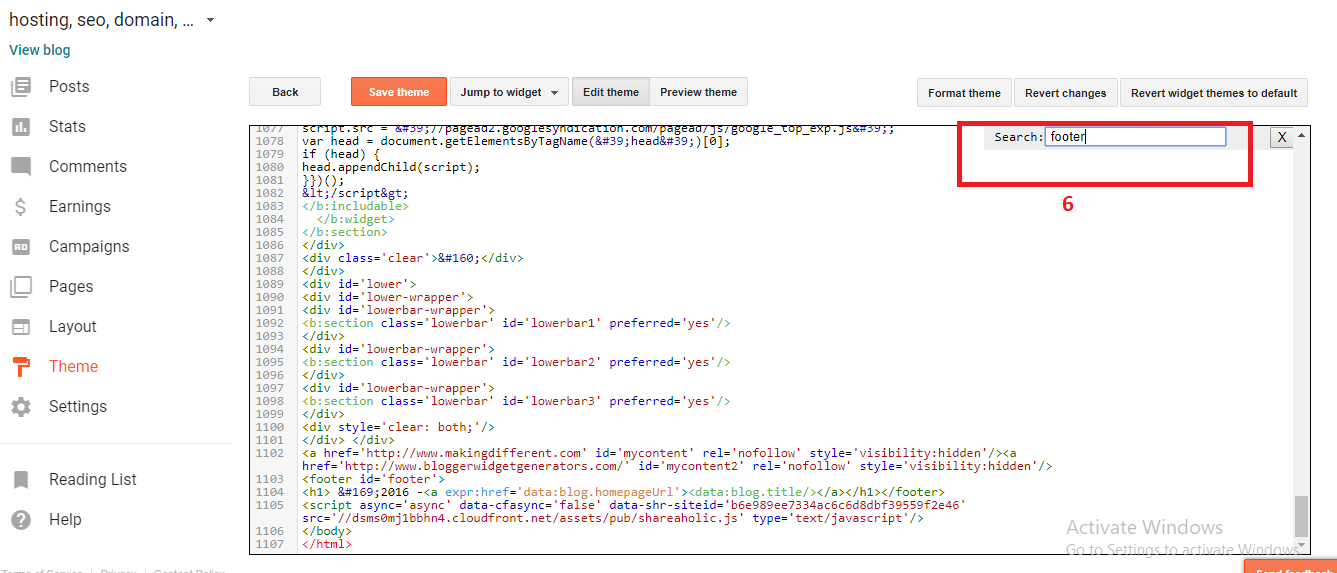Click the View blog link
Screen dimensions: 1337x573
pyautogui.click(x=40, y=50)
